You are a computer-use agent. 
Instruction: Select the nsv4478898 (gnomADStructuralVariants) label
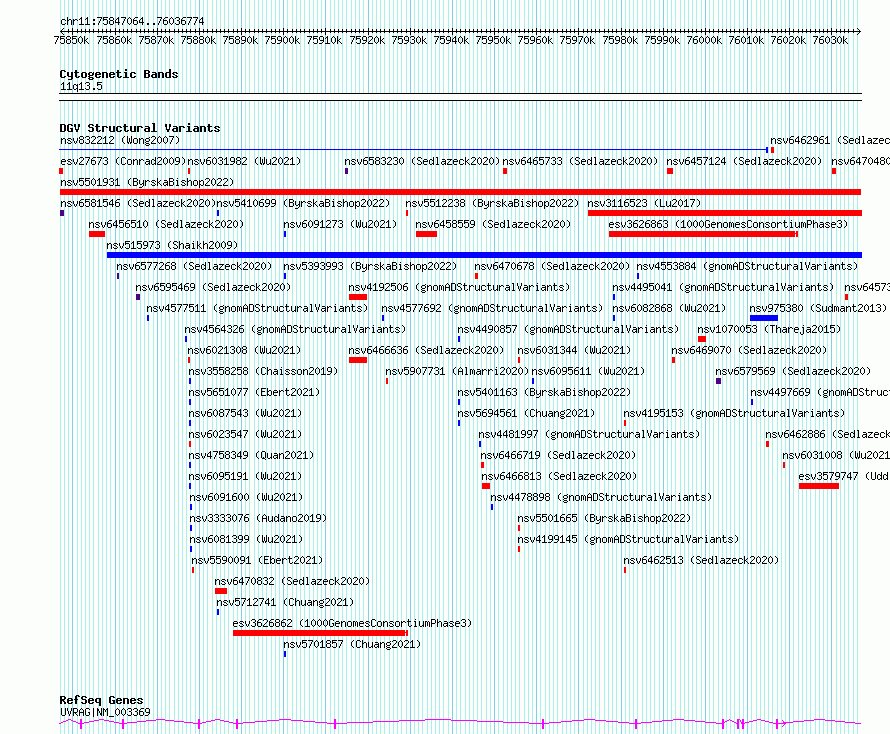click(x=601, y=497)
